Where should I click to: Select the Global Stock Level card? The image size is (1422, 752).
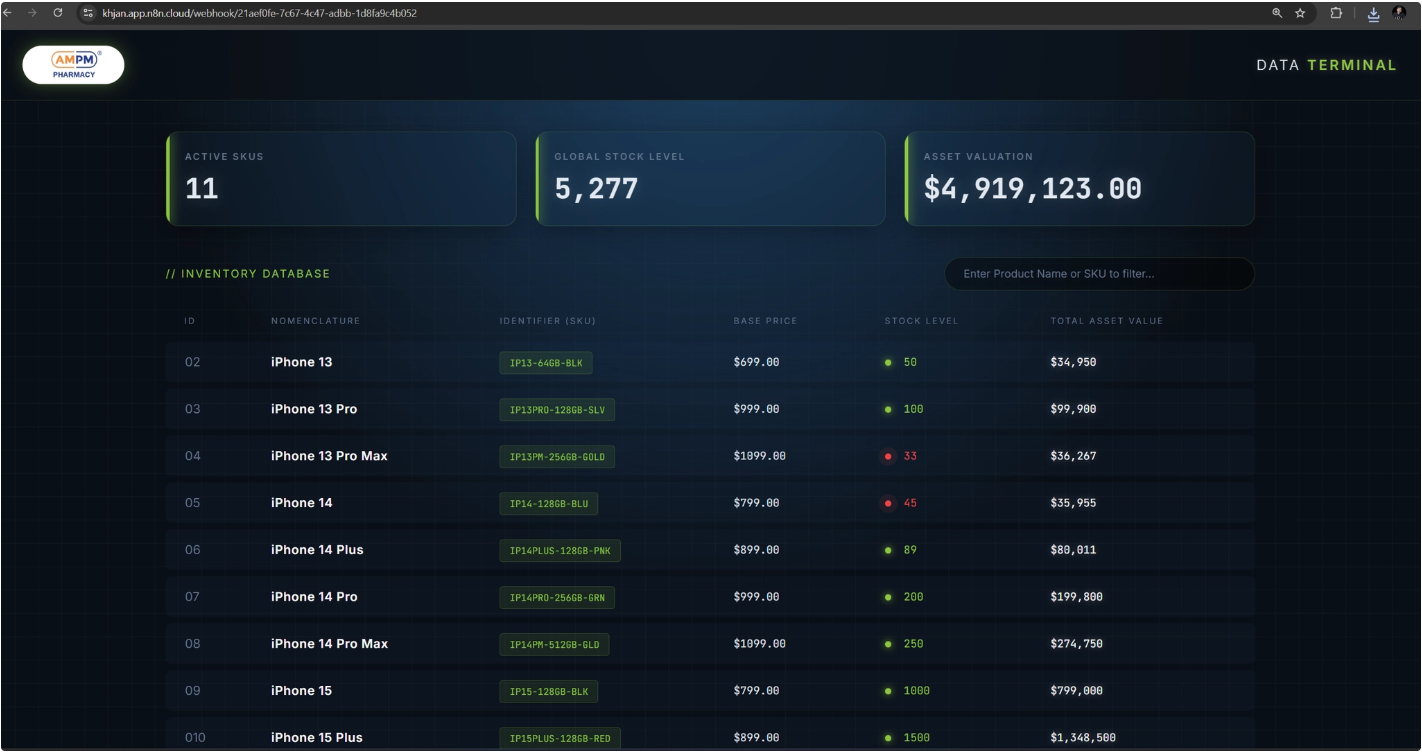pyautogui.click(x=711, y=179)
